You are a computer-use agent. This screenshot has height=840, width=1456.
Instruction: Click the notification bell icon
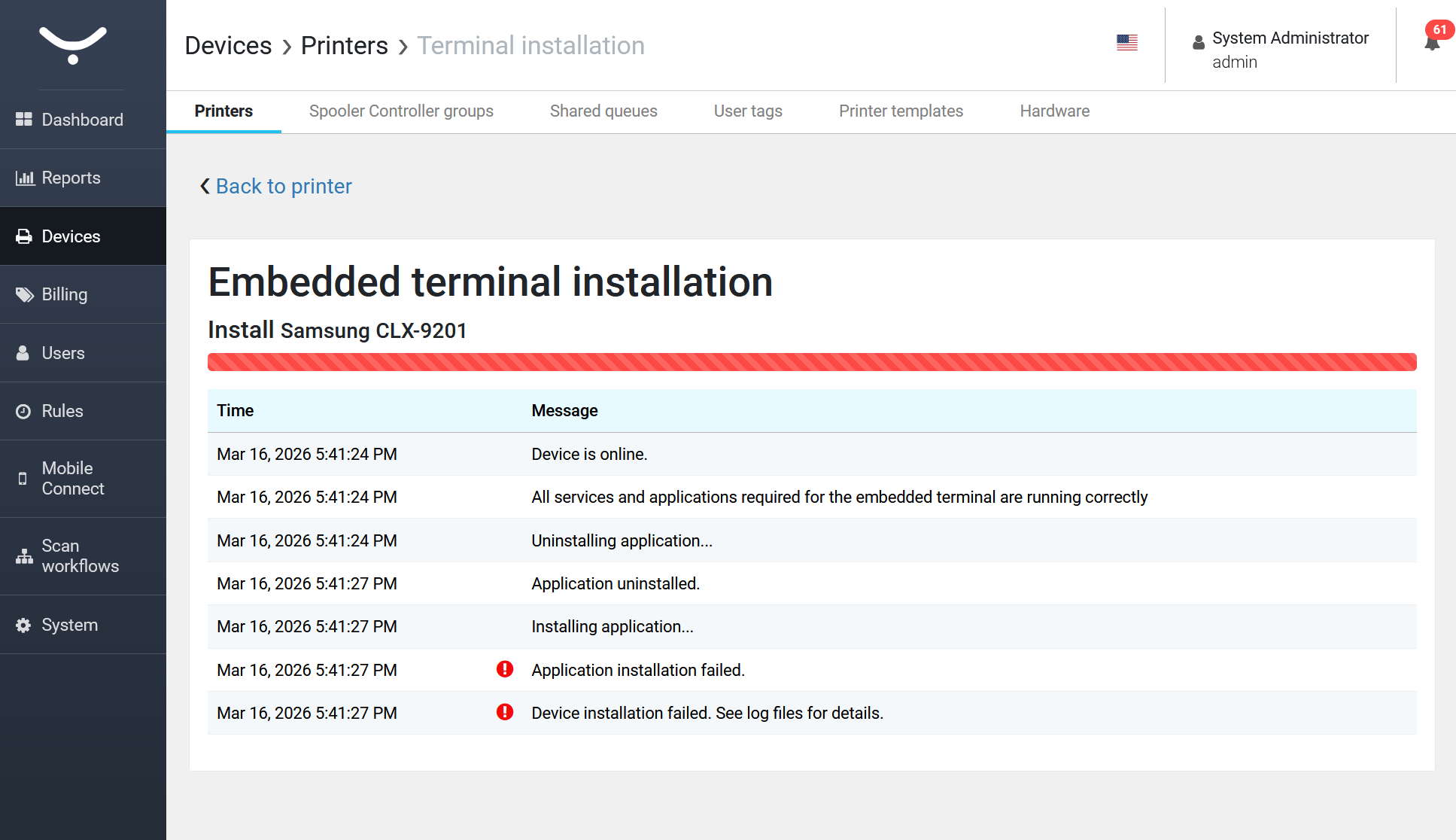coord(1432,43)
